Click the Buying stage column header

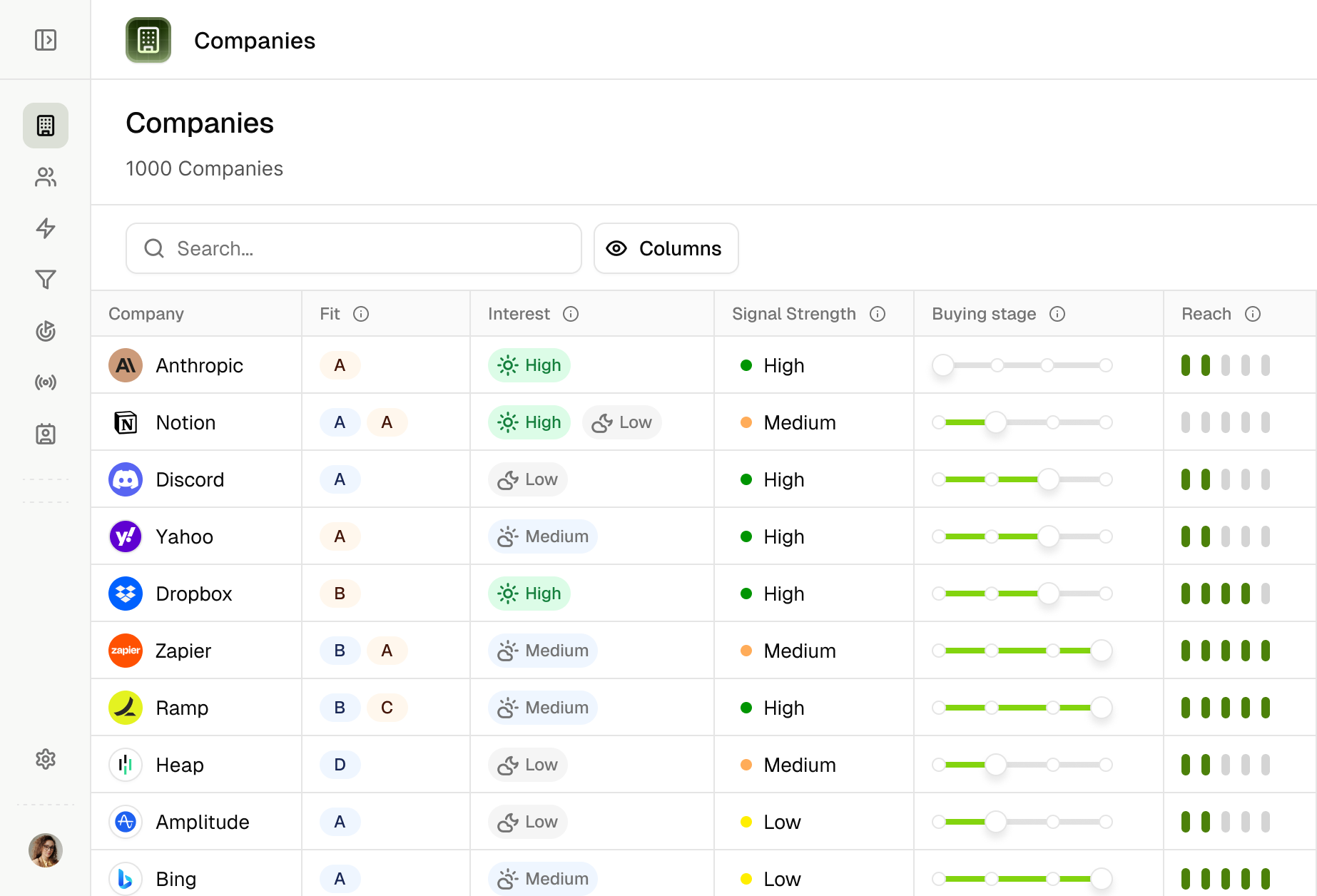[x=984, y=314]
